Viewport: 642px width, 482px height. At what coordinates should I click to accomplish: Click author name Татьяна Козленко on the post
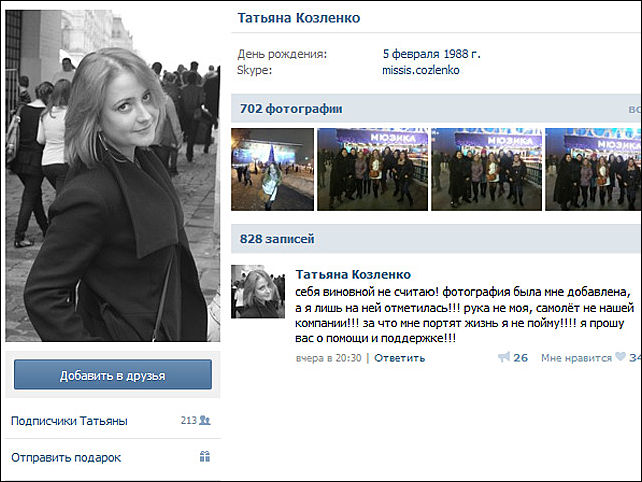pos(353,274)
